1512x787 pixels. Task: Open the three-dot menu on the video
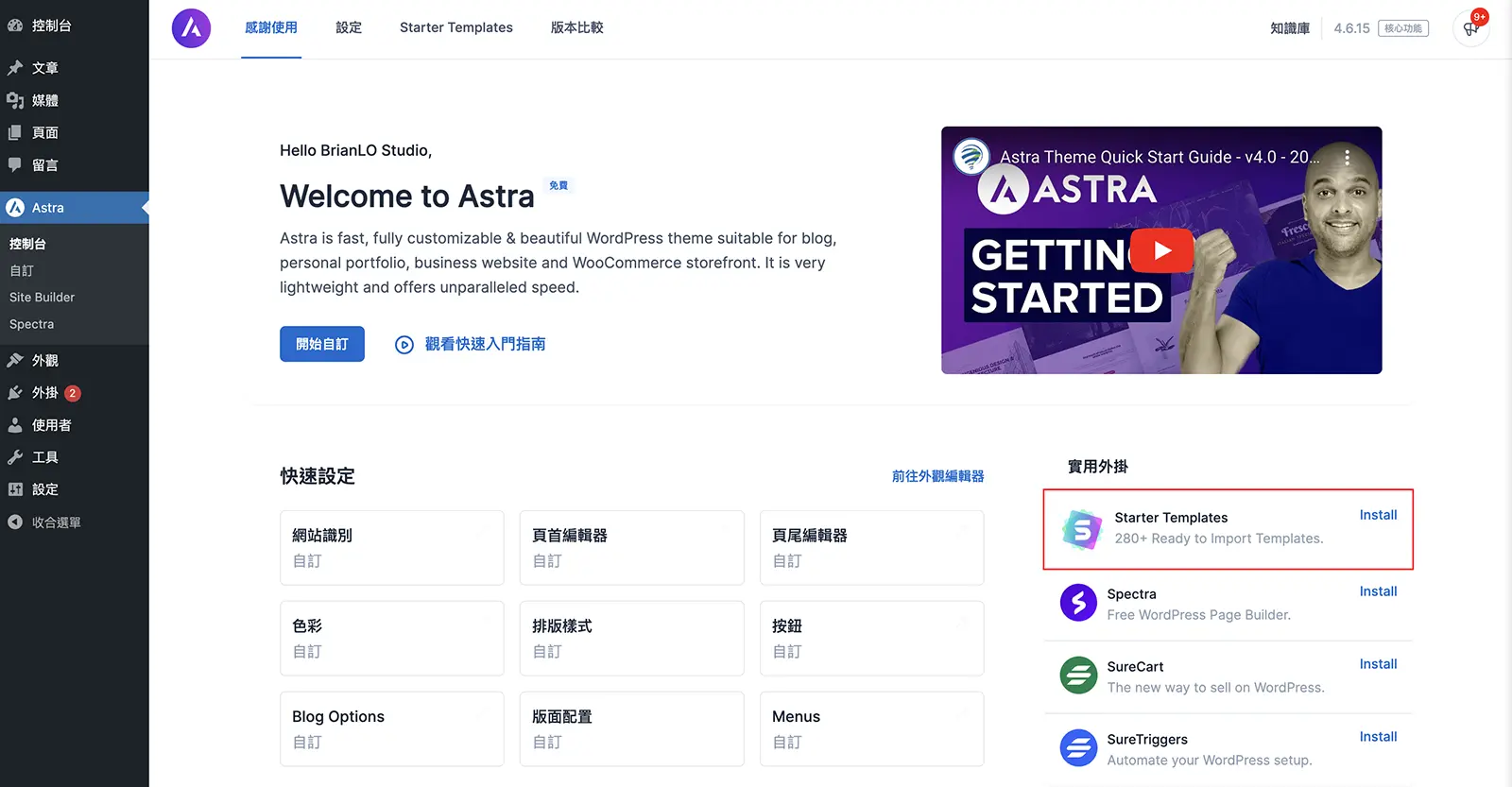click(1347, 157)
